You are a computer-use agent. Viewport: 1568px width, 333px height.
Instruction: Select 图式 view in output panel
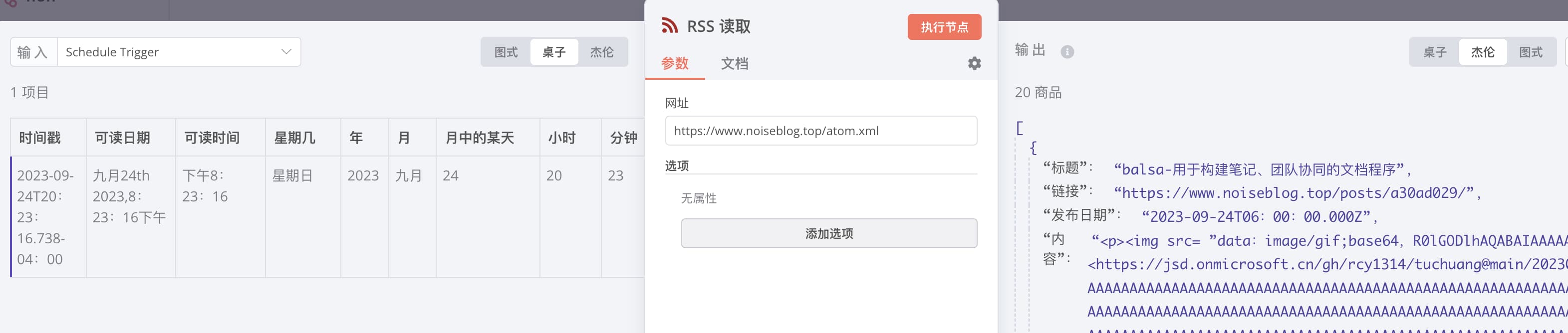[1530, 52]
